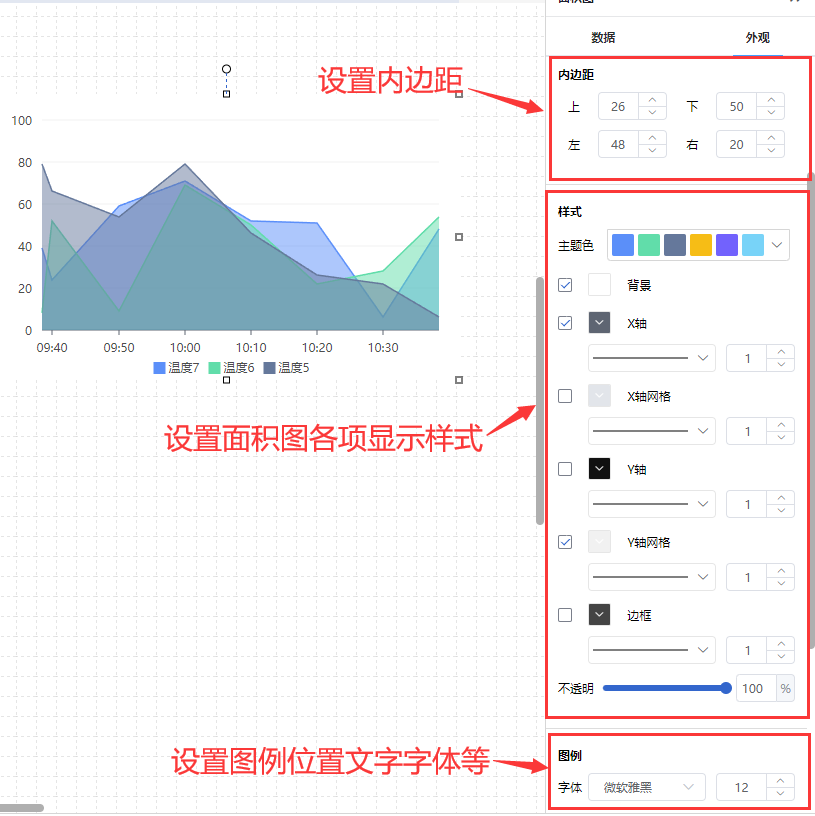Viewport: 815px width, 816px height.
Task: Open the 边框 color picker
Action: [599, 615]
